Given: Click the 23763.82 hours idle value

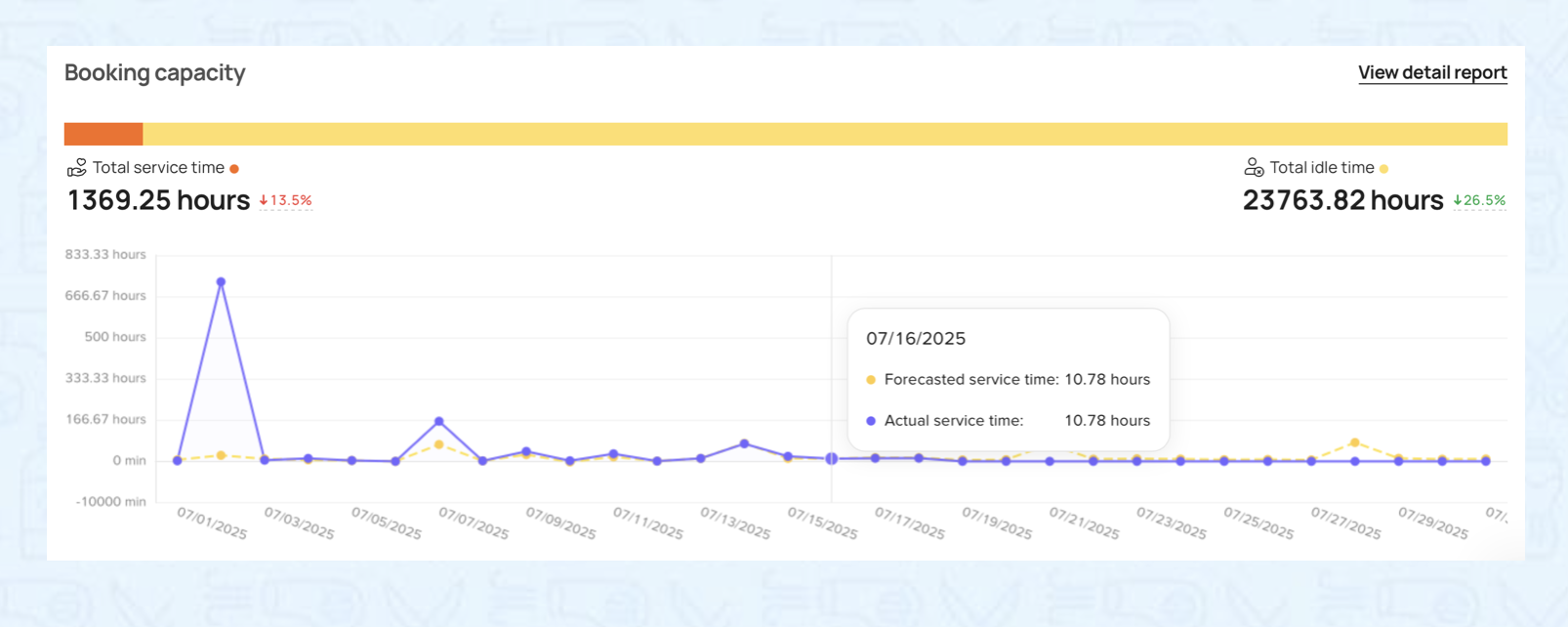Looking at the screenshot, I should [1342, 200].
